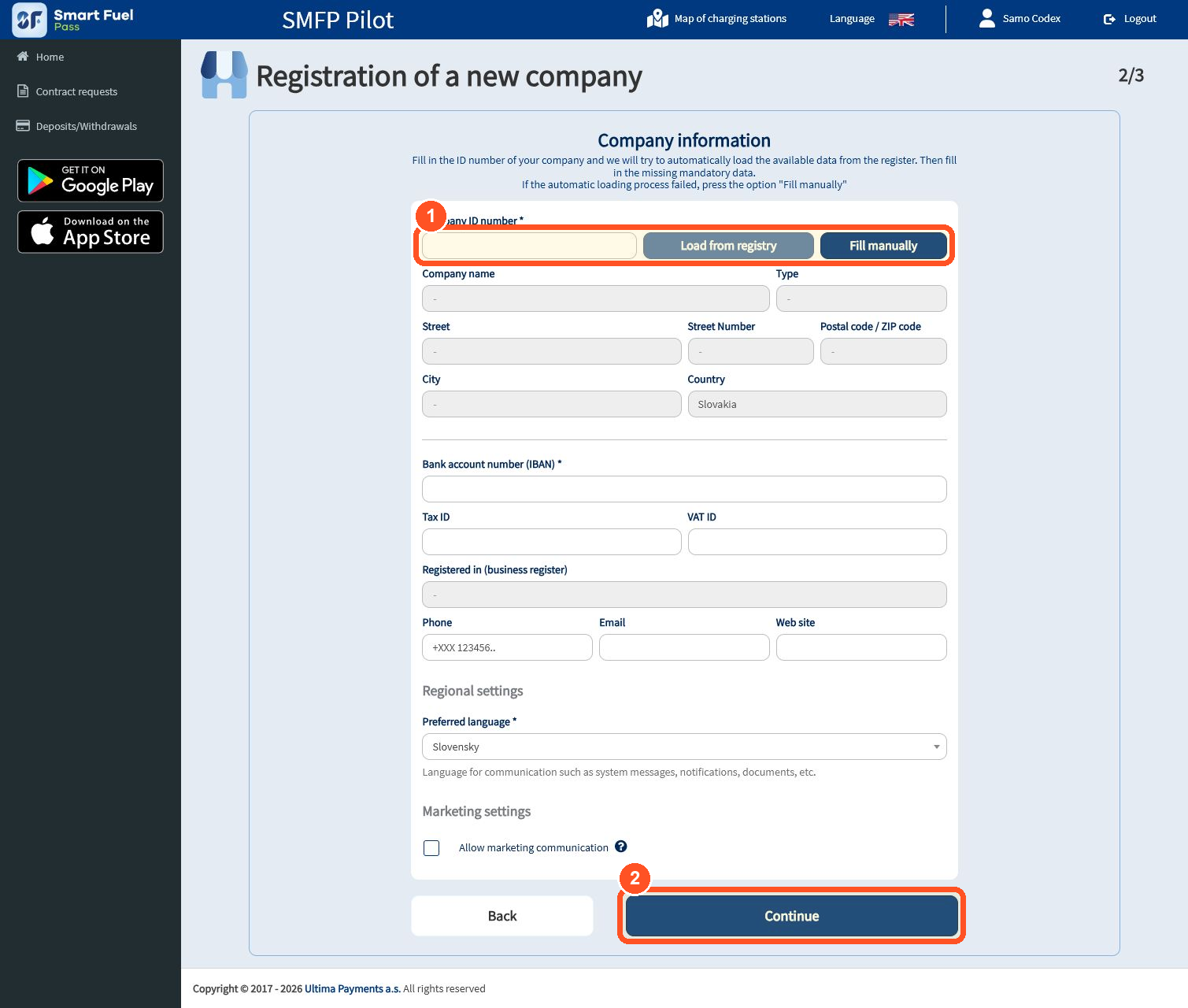Viewport: 1188px width, 1008px height.
Task: Click the Registered in business register field
Action: pos(684,595)
